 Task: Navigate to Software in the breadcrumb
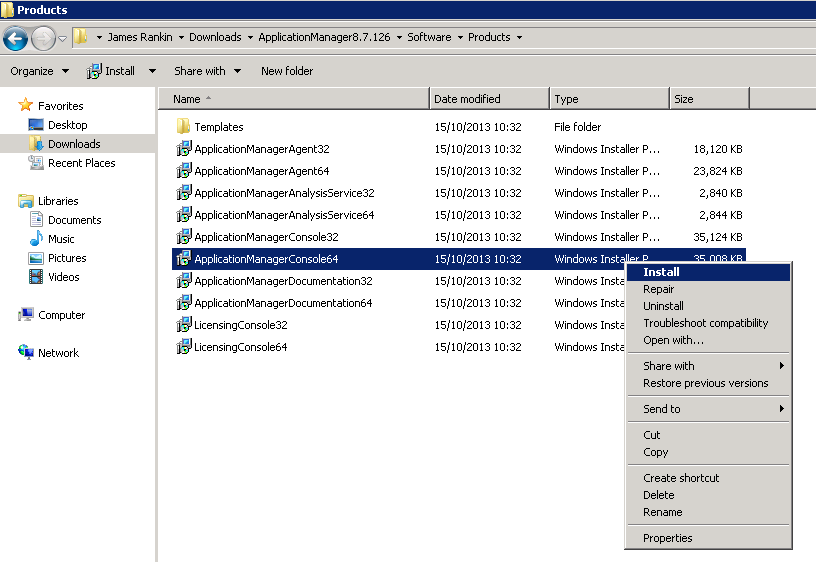[429, 37]
